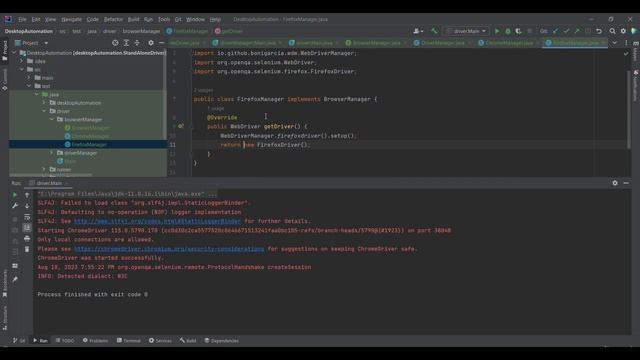640x360 pixels.
Task: Hide the Project tool window
Action: (162, 43)
